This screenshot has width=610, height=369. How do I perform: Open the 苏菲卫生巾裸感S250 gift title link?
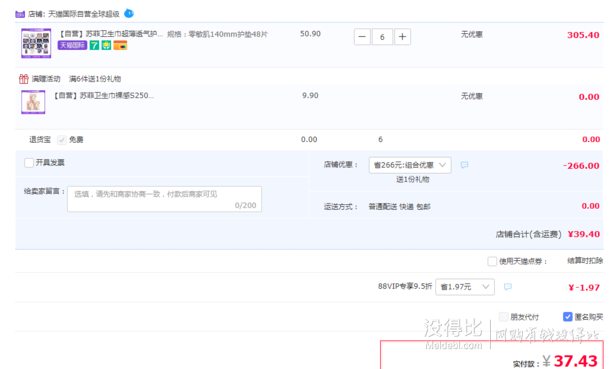[103, 96]
